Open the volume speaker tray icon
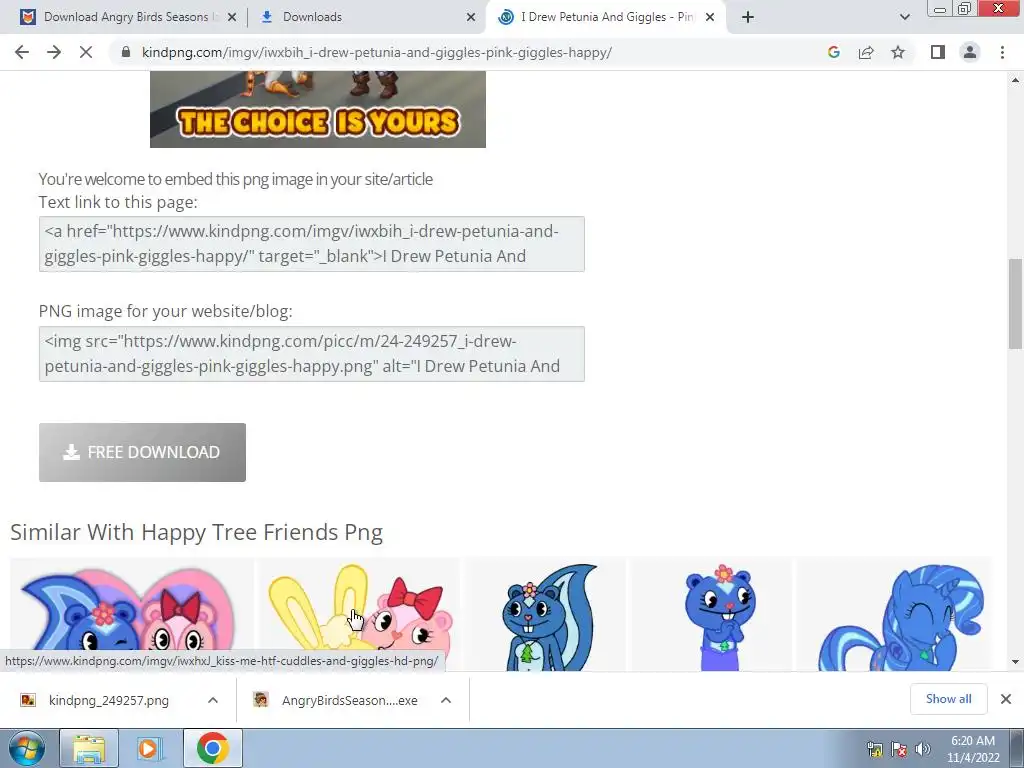 click(923, 748)
